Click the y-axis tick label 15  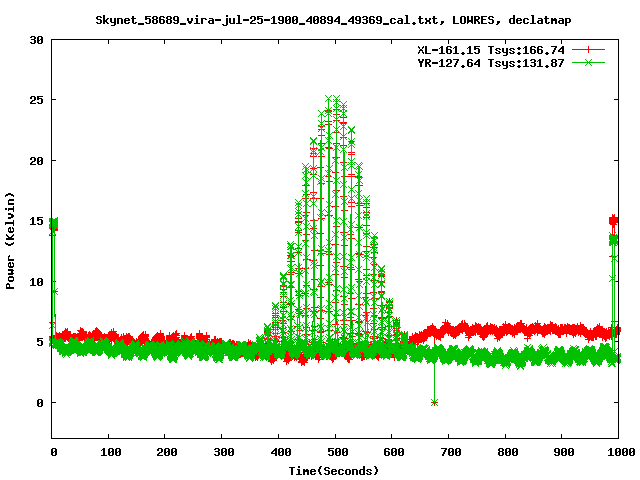click(x=37, y=221)
